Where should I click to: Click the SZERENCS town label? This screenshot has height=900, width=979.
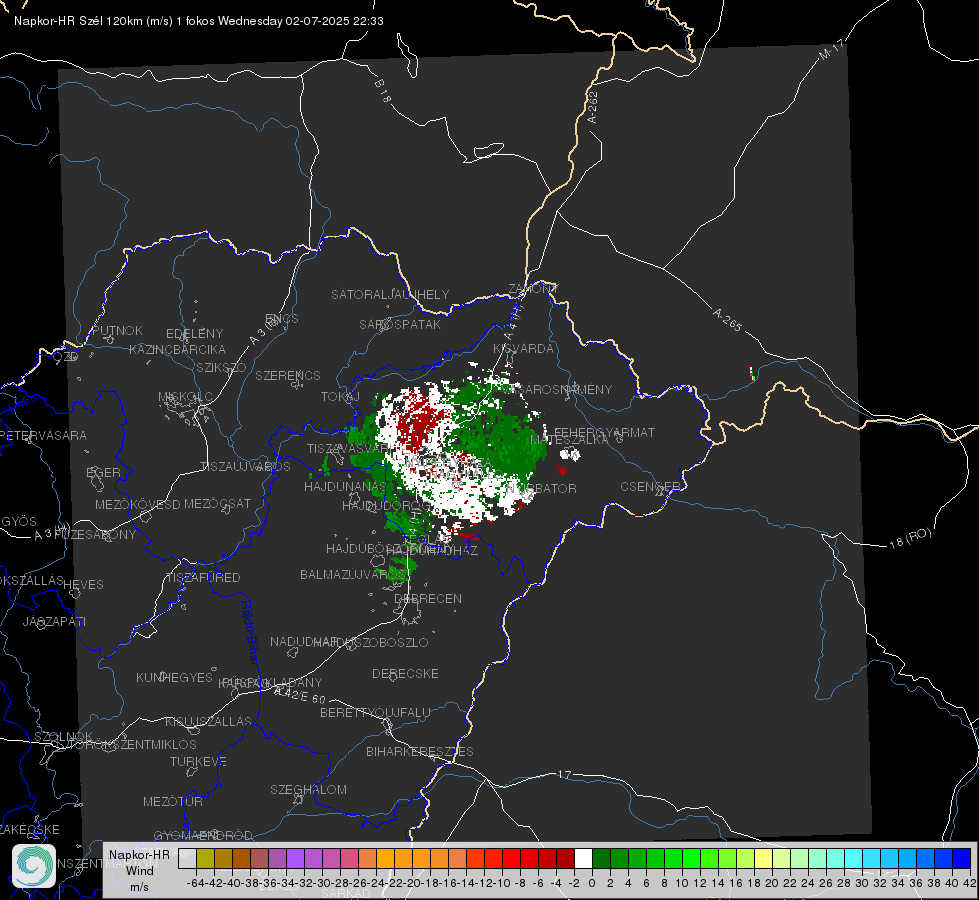pos(288,375)
